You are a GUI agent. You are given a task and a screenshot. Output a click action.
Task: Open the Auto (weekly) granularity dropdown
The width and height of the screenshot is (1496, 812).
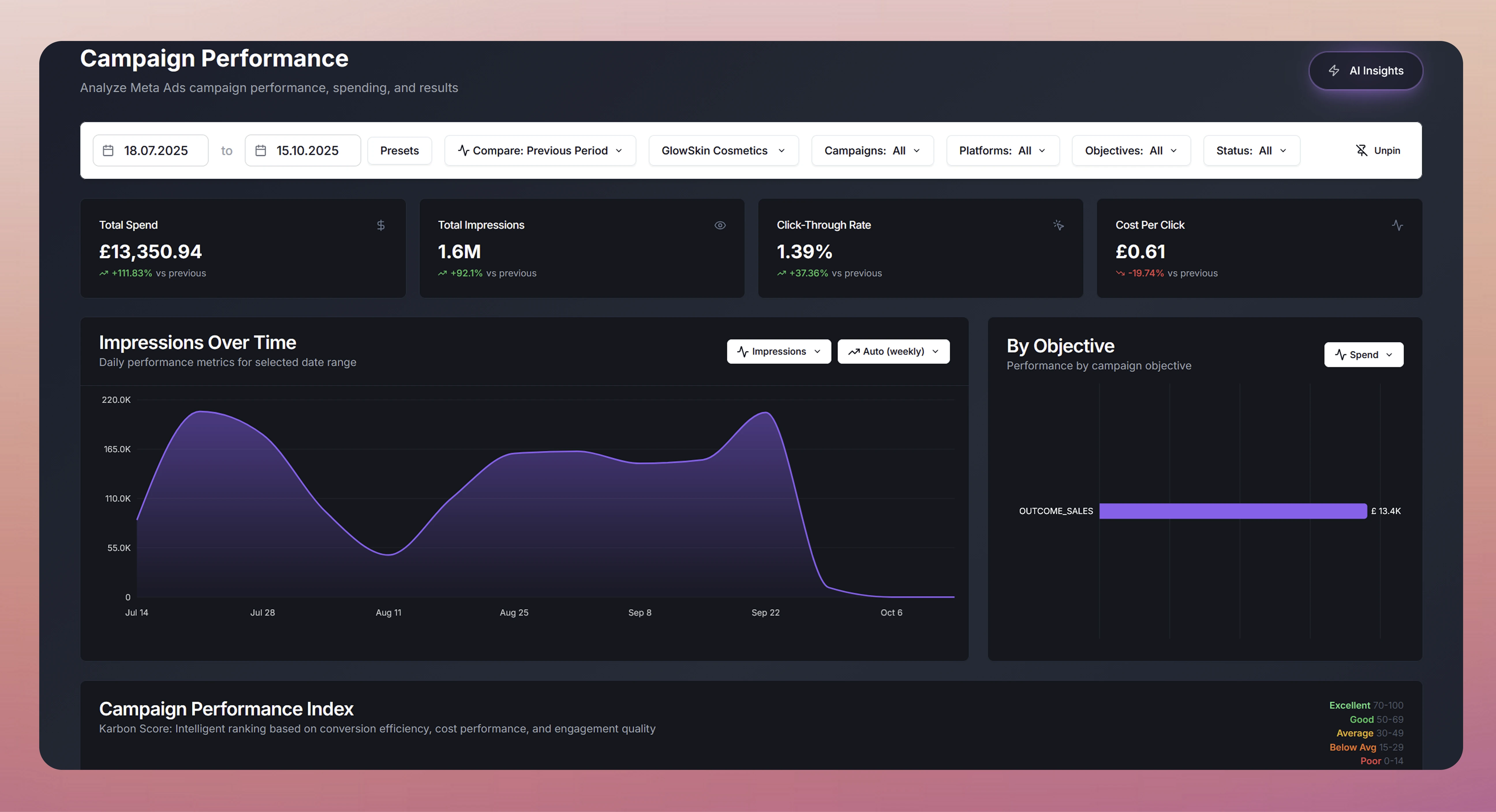pos(893,351)
